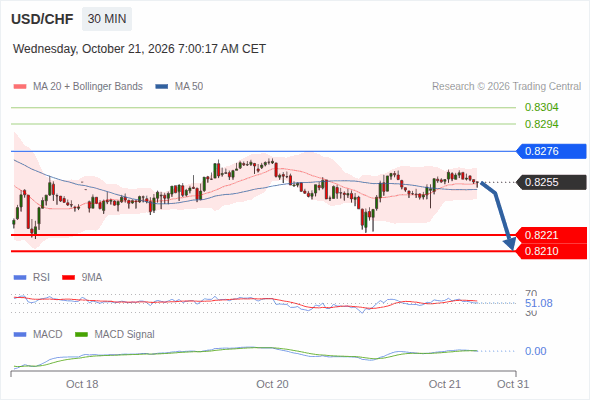Click the MACD legend label
This screenshot has height=400, width=590.
click(48, 335)
